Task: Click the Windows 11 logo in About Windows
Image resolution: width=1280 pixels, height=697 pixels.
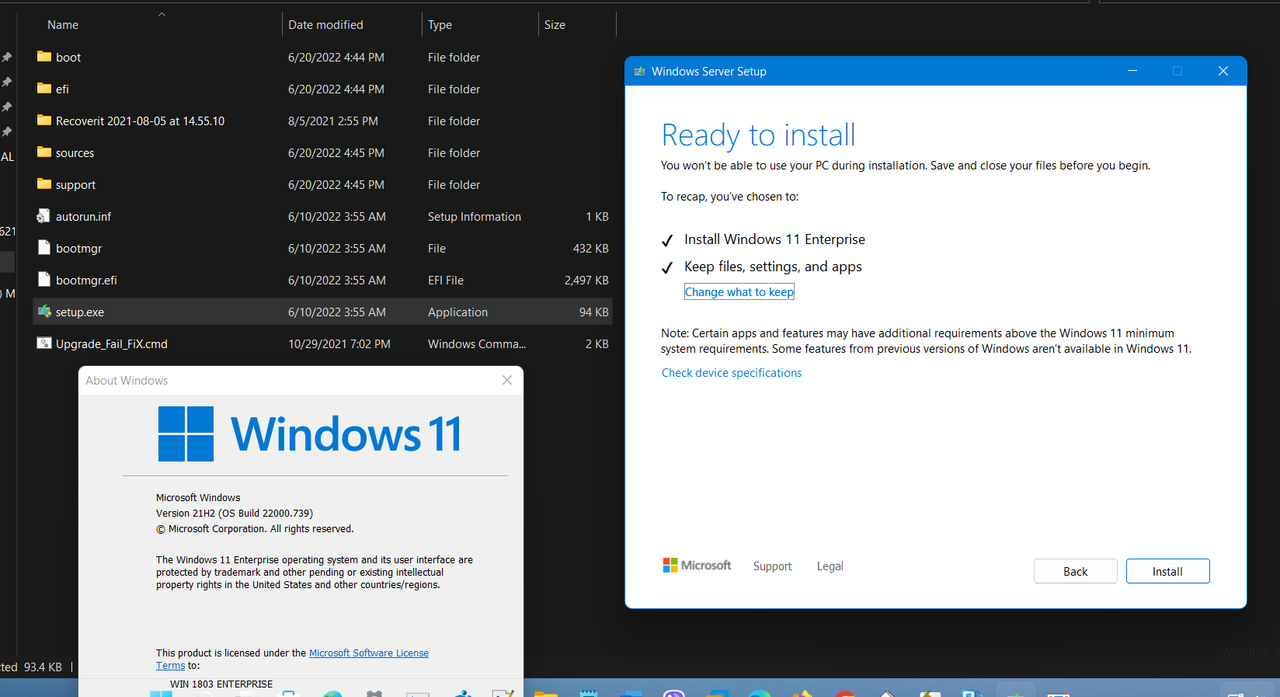Action: click(310, 433)
